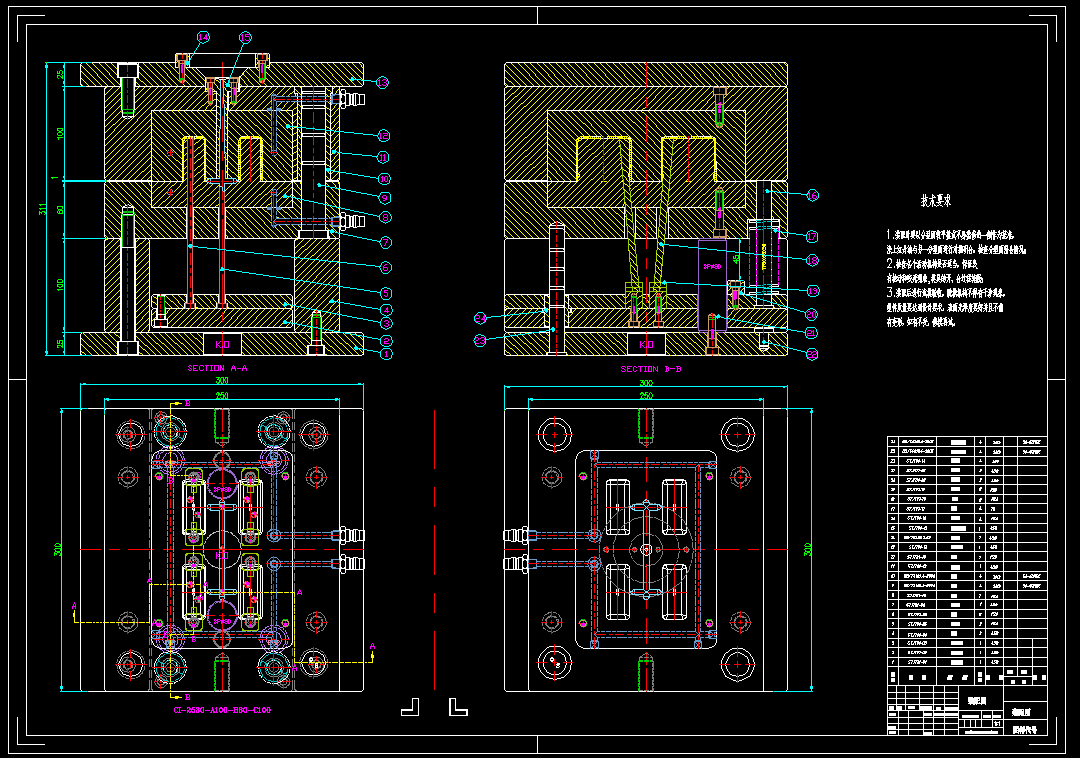The image size is (1080, 758).
Task: Click part balloon number 1
Action: [x=386, y=354]
